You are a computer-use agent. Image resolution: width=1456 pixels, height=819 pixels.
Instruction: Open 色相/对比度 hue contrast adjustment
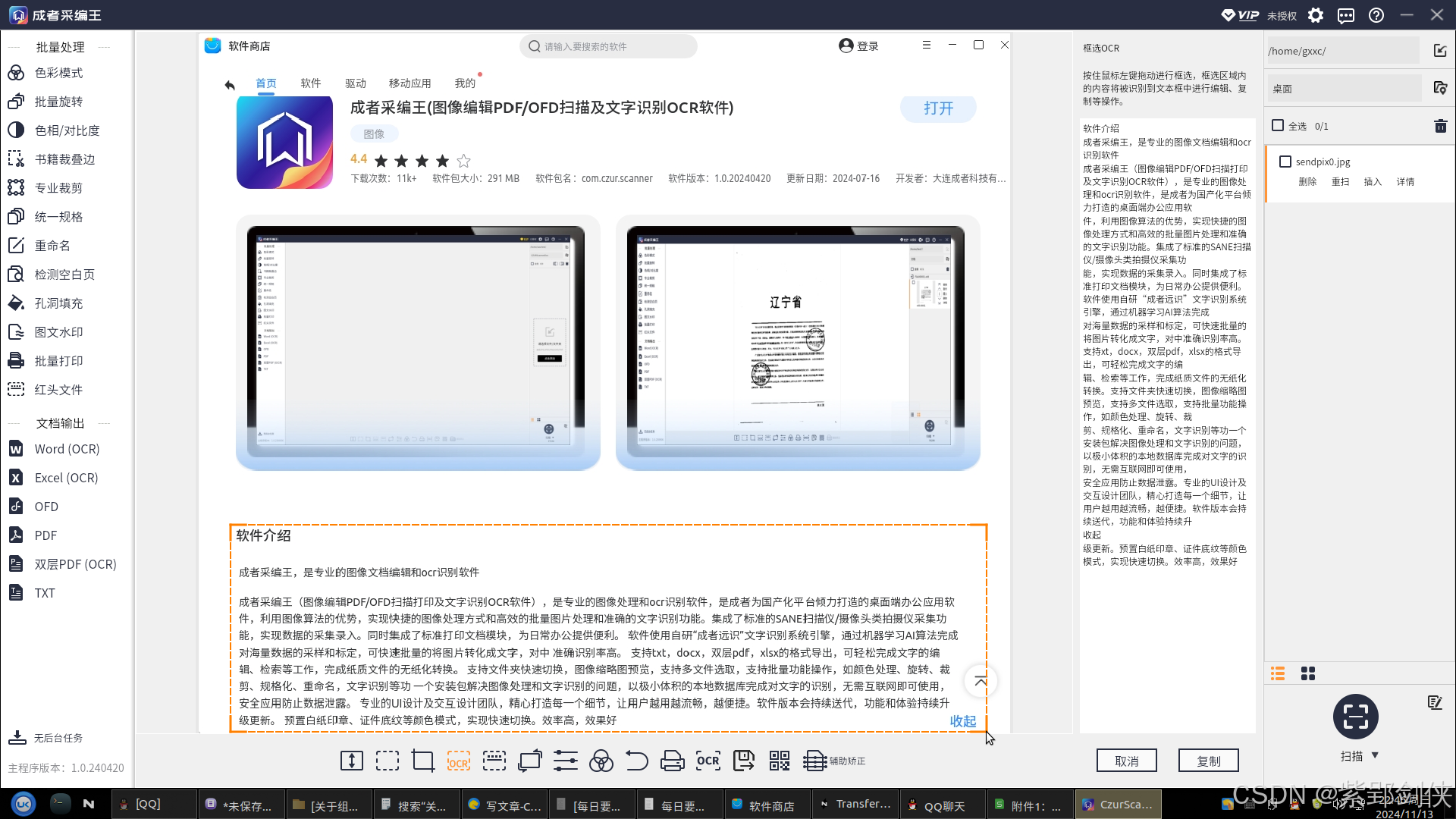54,130
